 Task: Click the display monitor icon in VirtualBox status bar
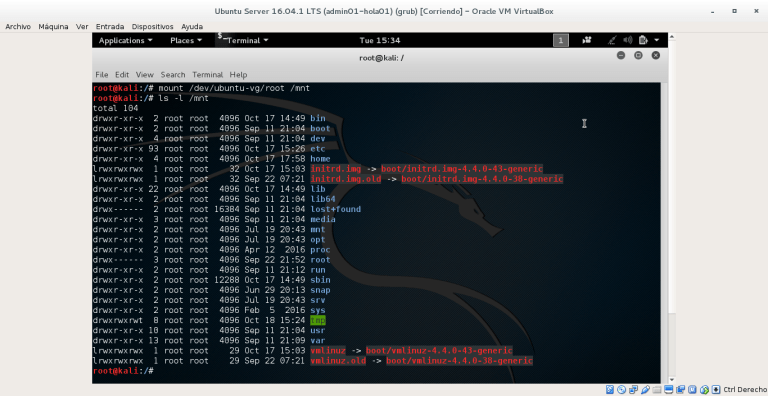click(x=669, y=390)
